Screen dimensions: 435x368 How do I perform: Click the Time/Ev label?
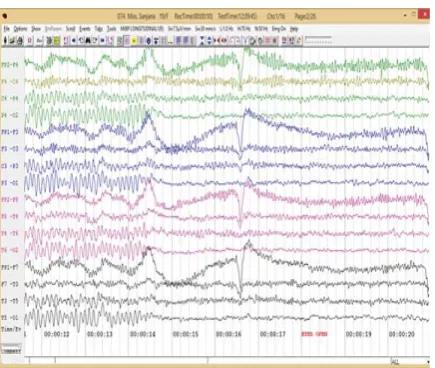tap(11, 329)
